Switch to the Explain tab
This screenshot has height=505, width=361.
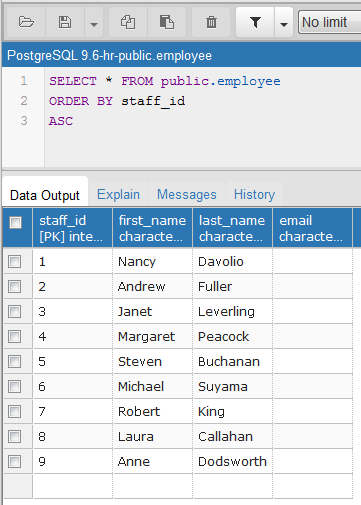tap(118, 194)
